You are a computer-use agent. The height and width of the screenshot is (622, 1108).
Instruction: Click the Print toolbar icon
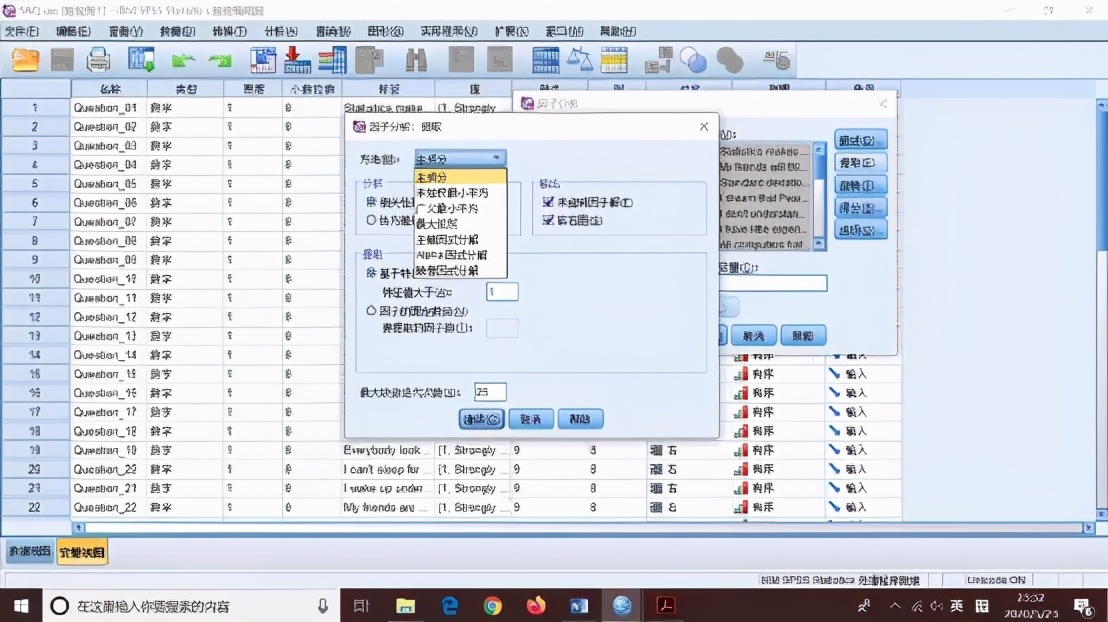tap(97, 61)
